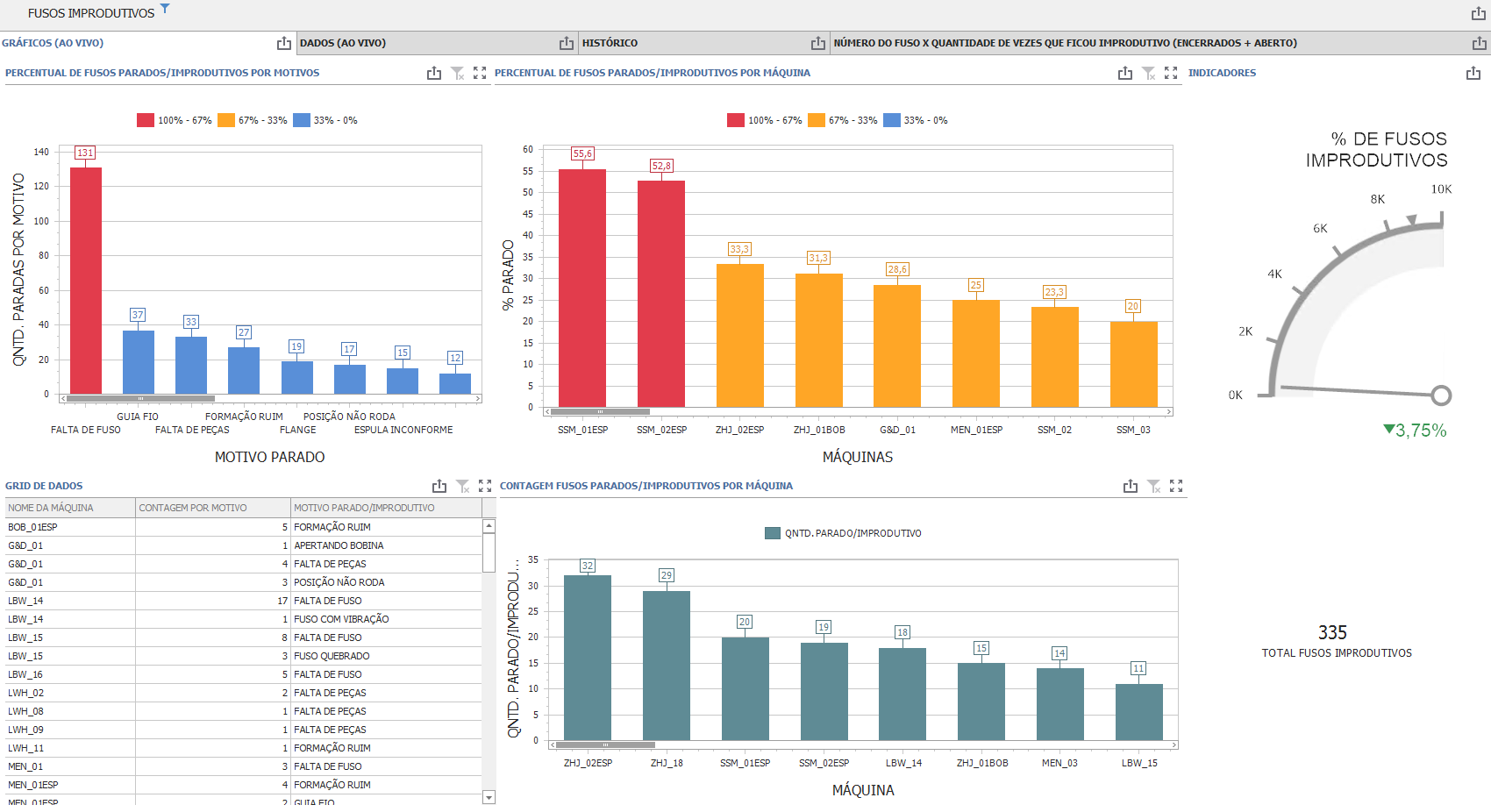1491x812 pixels.
Task: Expand the máquina chart to fullscreen
Action: point(1172,74)
